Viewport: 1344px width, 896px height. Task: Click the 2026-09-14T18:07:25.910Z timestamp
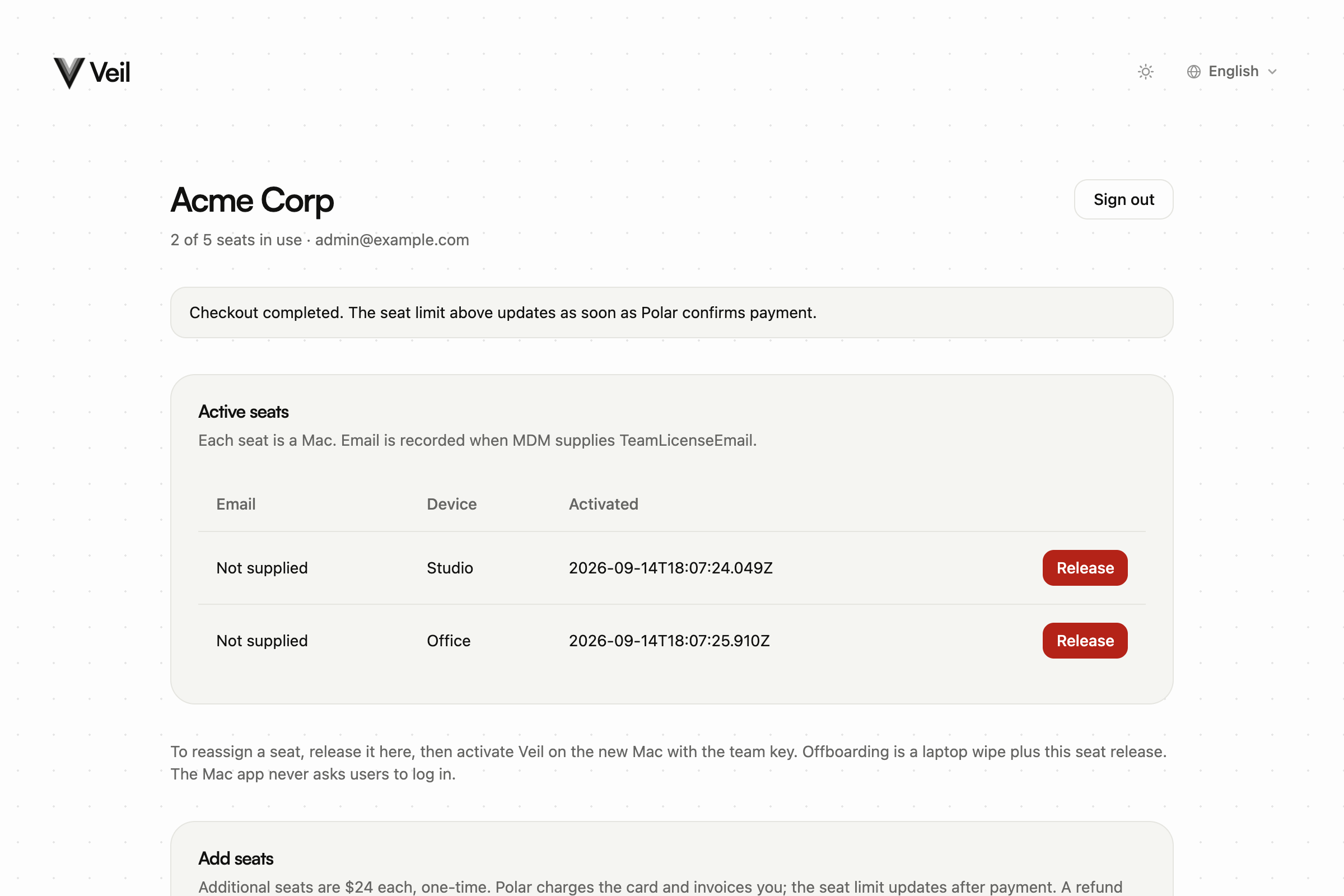tap(669, 641)
